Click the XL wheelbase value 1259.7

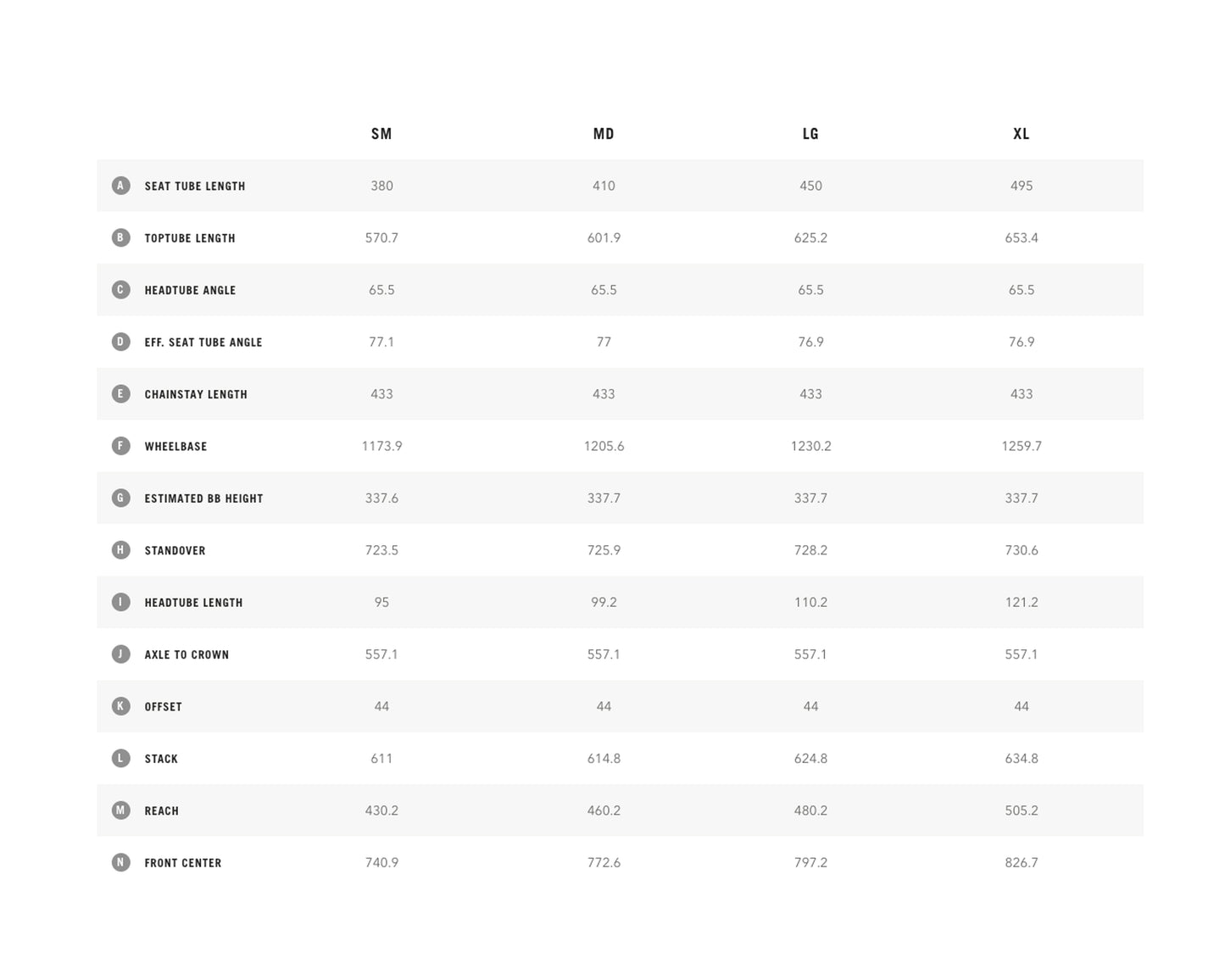[1021, 446]
